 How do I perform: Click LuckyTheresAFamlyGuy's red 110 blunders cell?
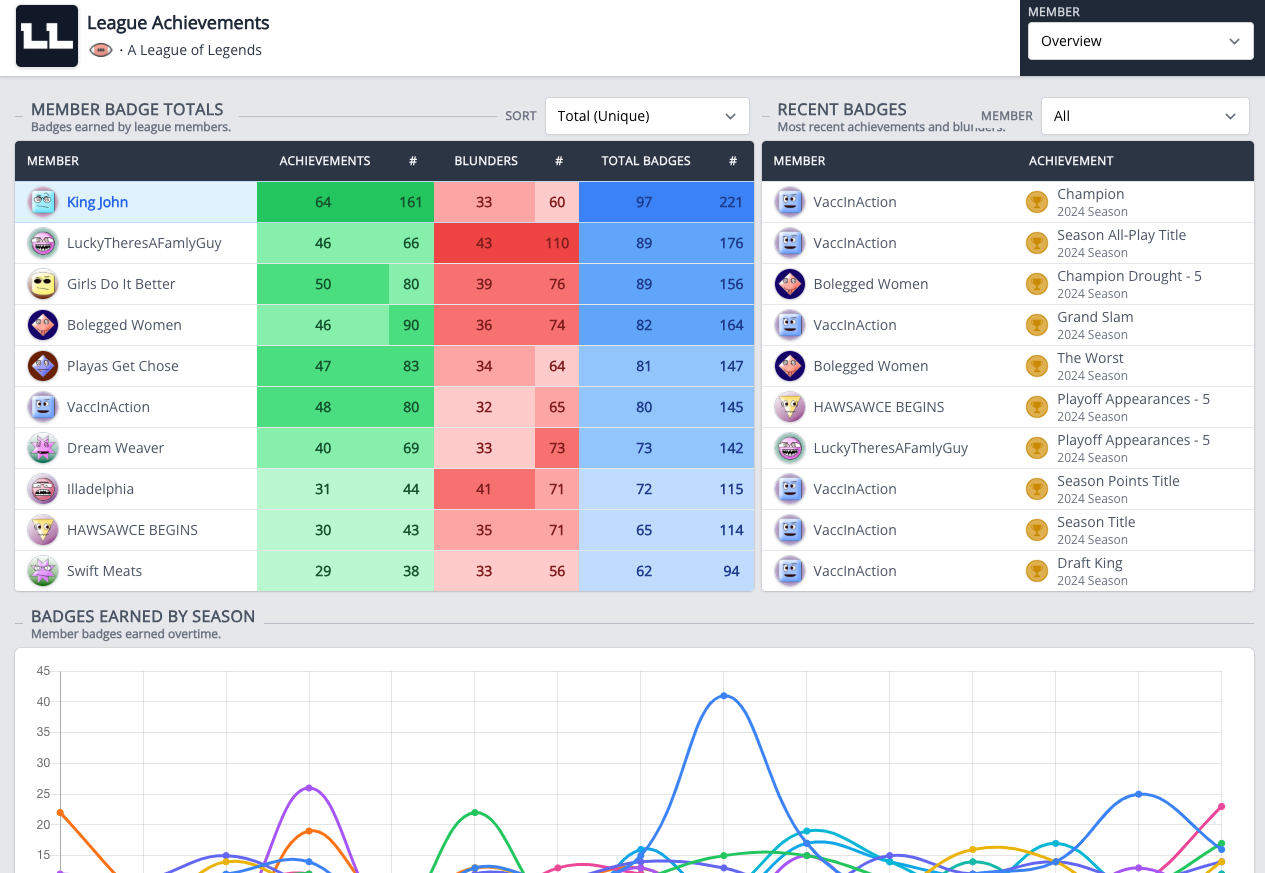(557, 243)
